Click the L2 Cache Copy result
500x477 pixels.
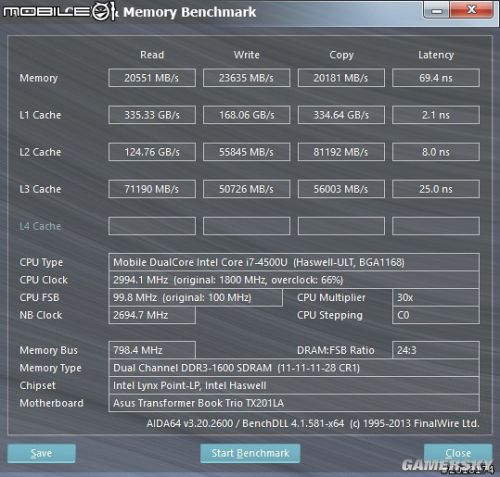click(x=341, y=152)
